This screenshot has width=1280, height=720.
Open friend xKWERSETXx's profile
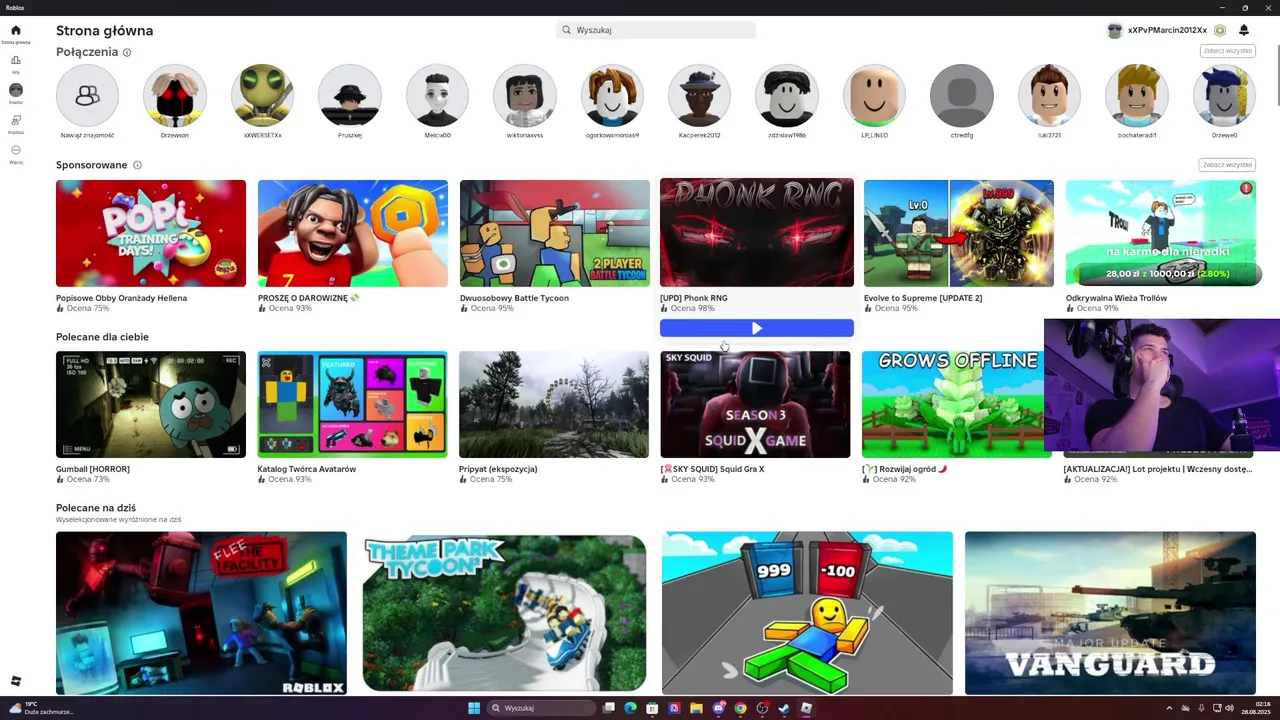point(262,96)
